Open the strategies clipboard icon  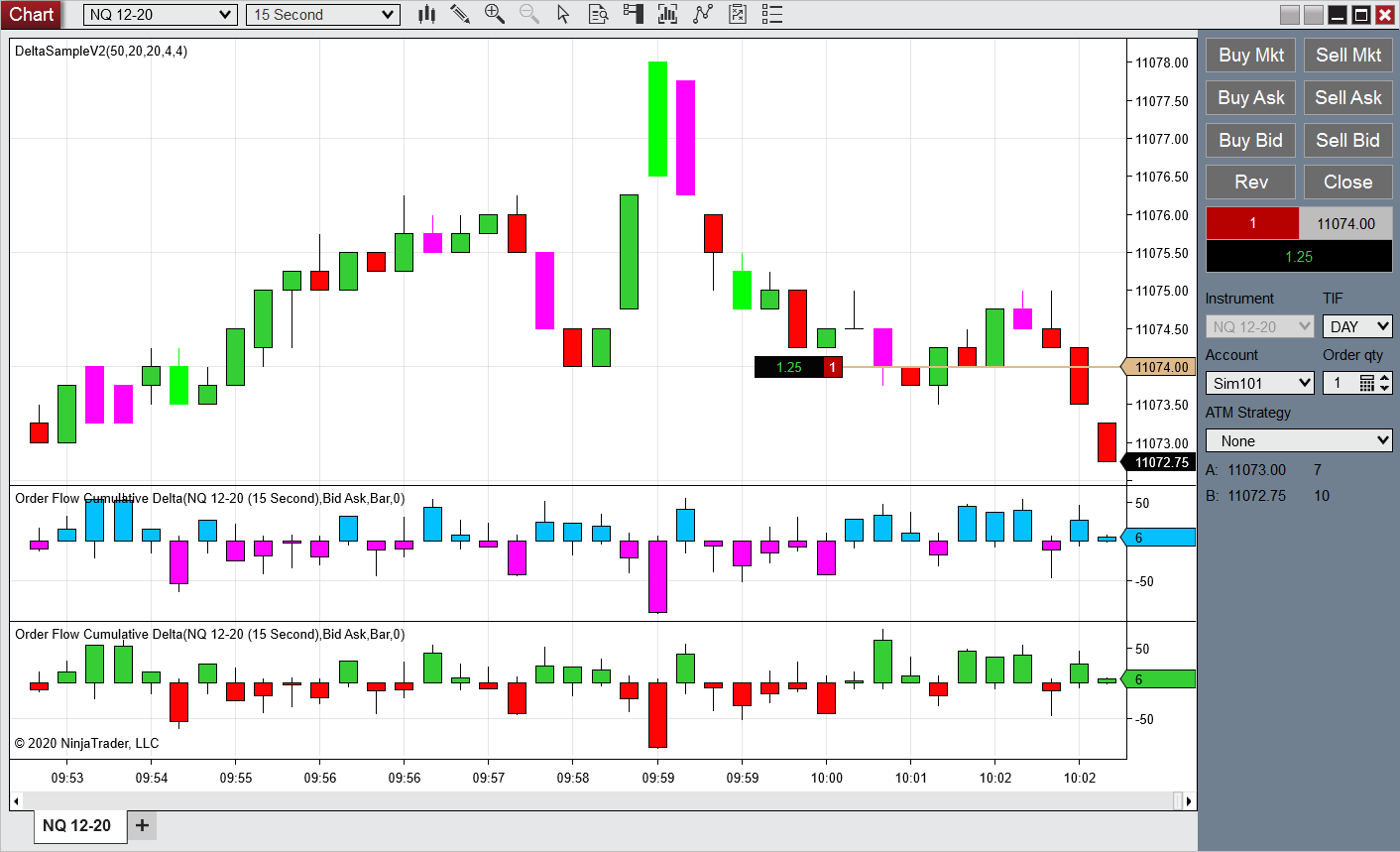(738, 14)
